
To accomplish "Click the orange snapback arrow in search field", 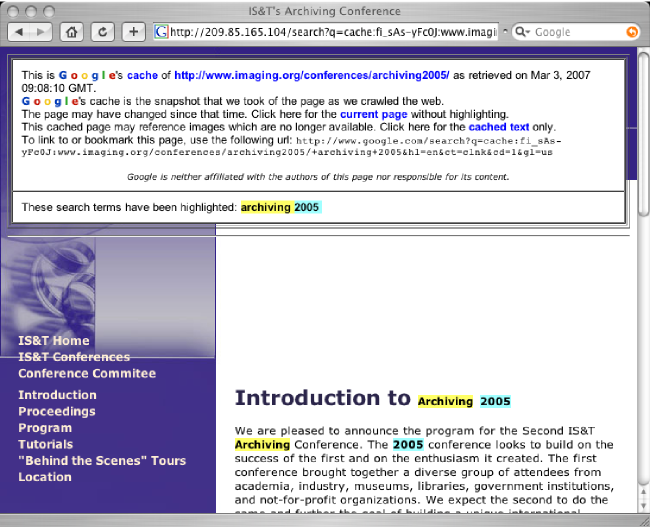I will point(632,31).
